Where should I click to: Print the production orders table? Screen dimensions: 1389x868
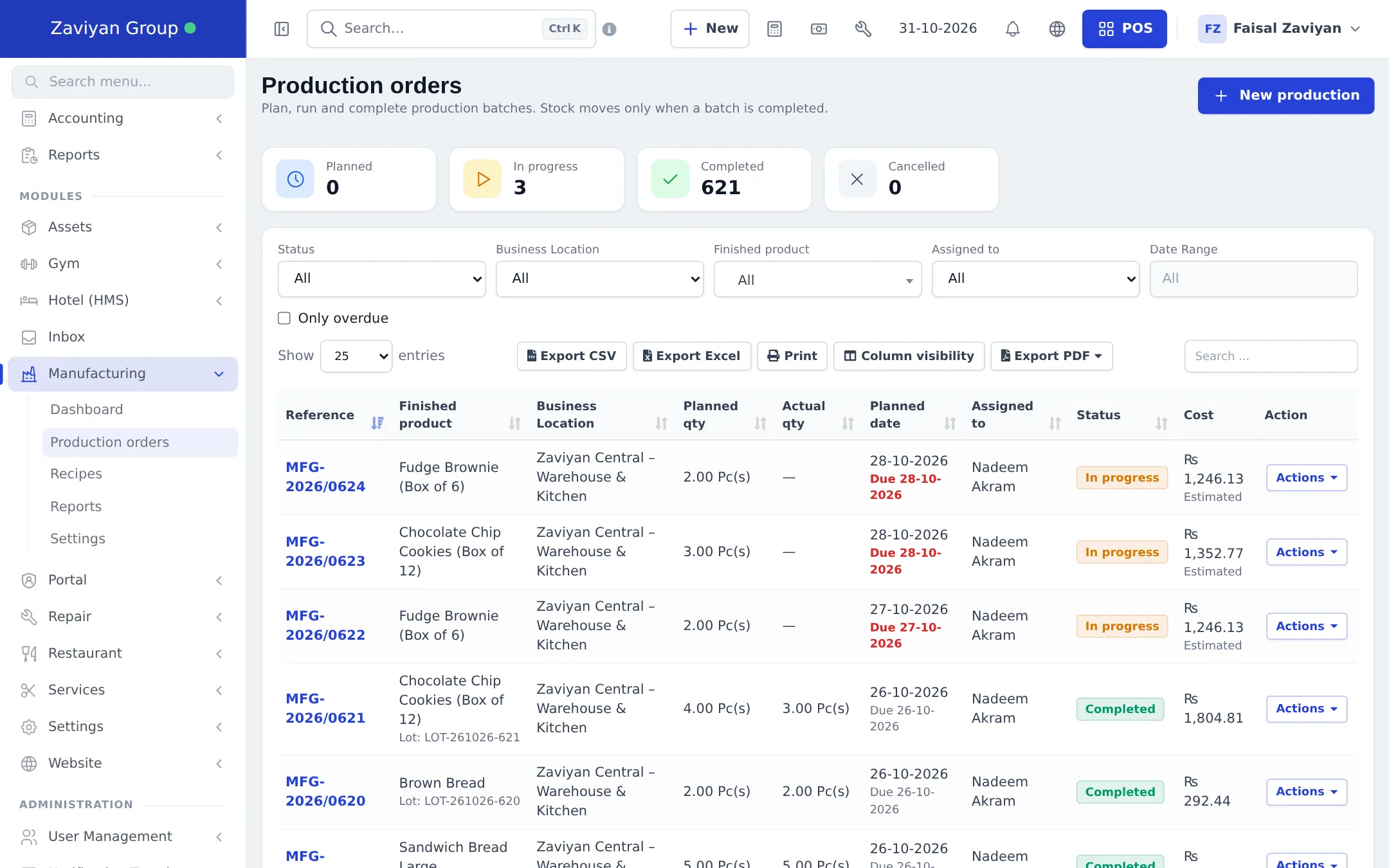pyautogui.click(x=792, y=356)
